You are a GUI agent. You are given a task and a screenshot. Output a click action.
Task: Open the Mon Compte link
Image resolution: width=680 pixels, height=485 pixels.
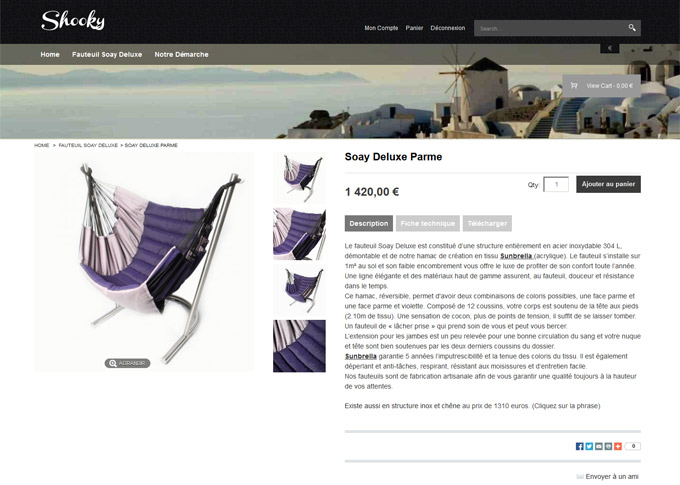coord(381,28)
